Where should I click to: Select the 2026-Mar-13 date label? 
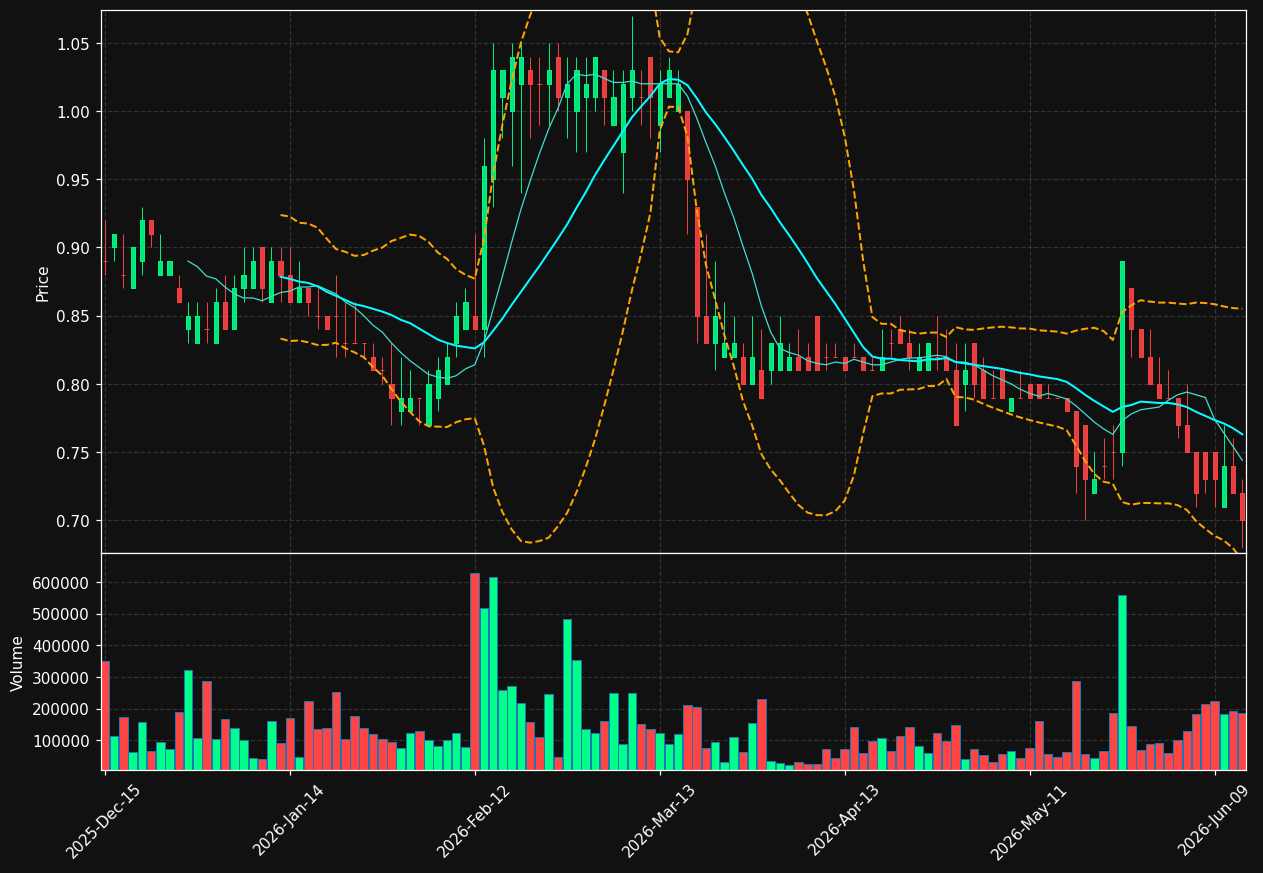pos(658,821)
